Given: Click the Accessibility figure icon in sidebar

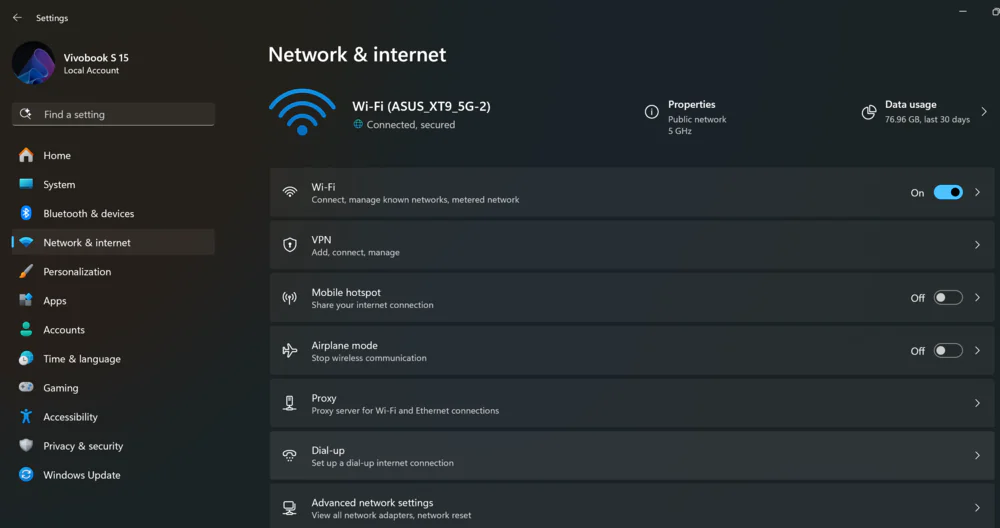Looking at the screenshot, I should [26, 416].
